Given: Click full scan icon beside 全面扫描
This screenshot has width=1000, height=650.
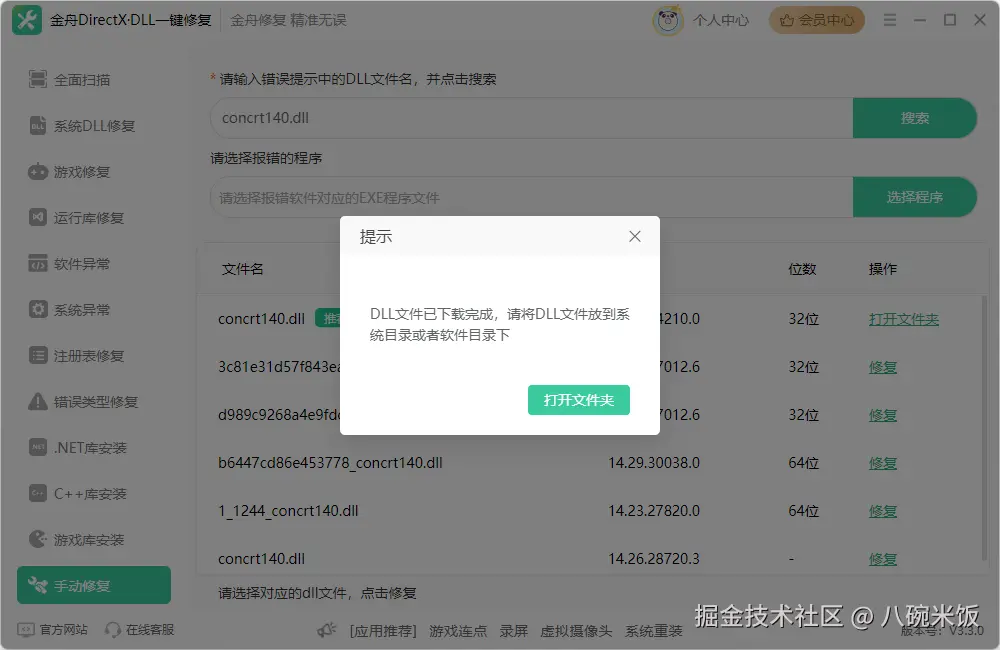Looking at the screenshot, I should coord(38,79).
